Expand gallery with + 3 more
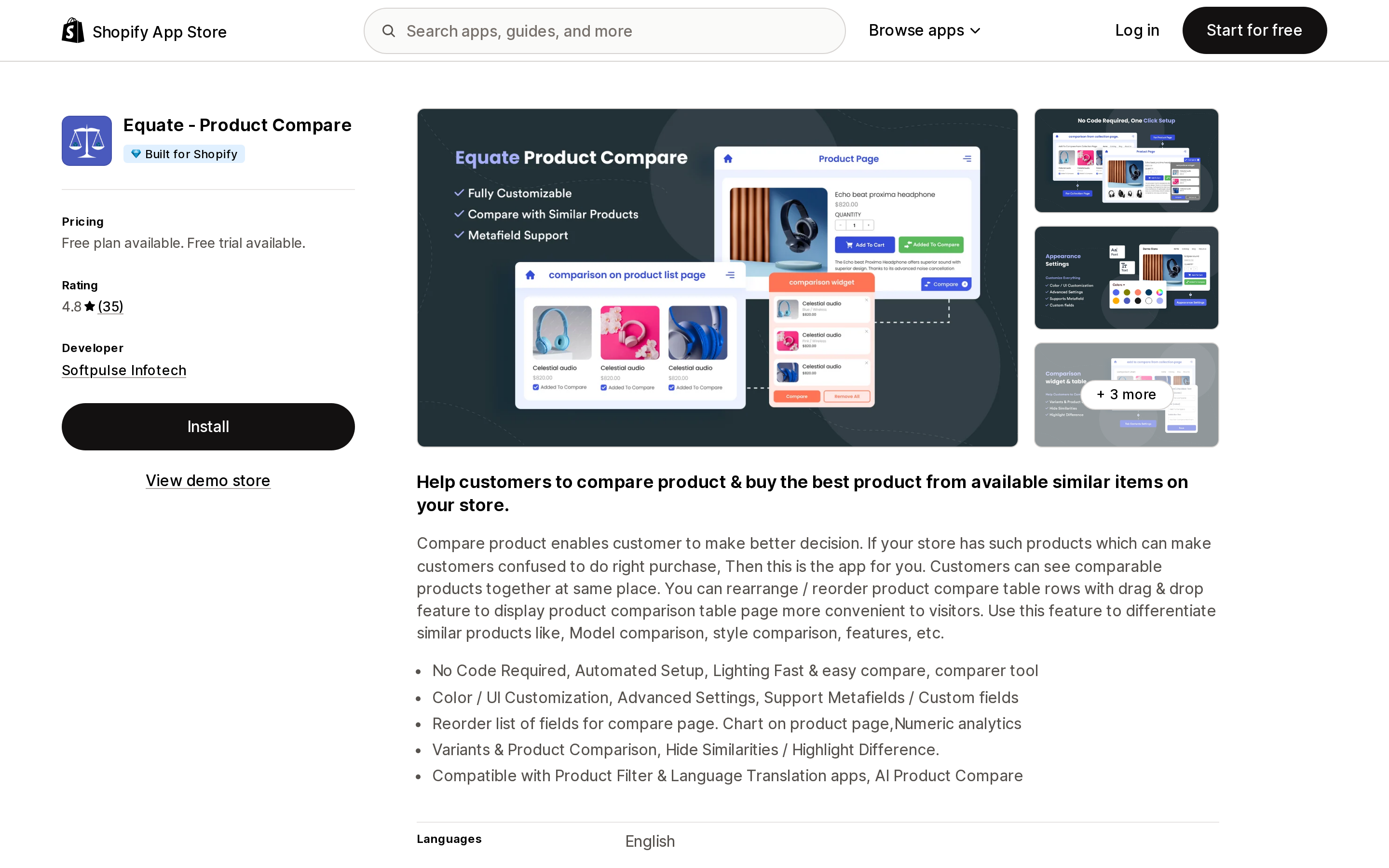 [1126, 394]
